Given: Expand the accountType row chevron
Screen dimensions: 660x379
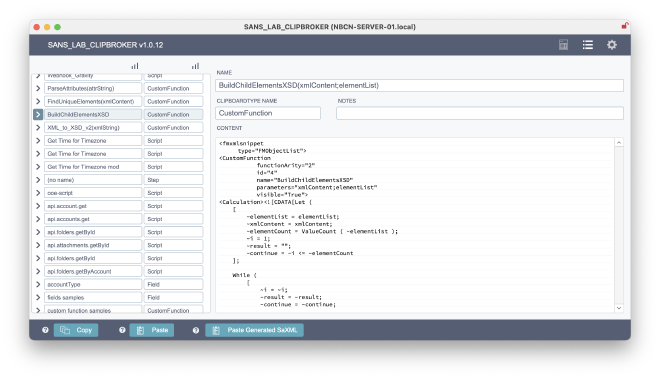Looking at the screenshot, I should tap(38, 284).
